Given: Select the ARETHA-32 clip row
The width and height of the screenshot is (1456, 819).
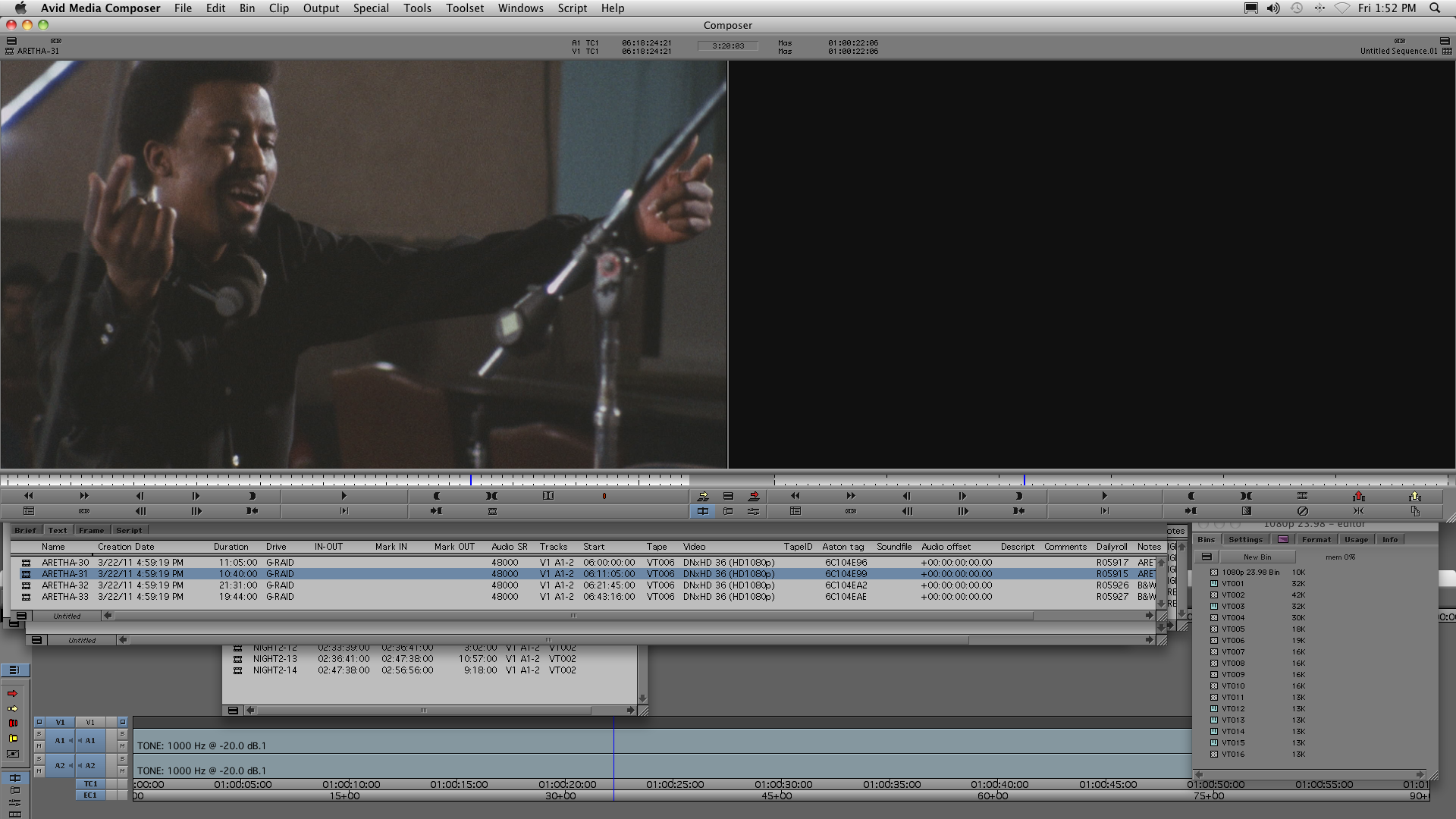Looking at the screenshot, I should point(65,585).
